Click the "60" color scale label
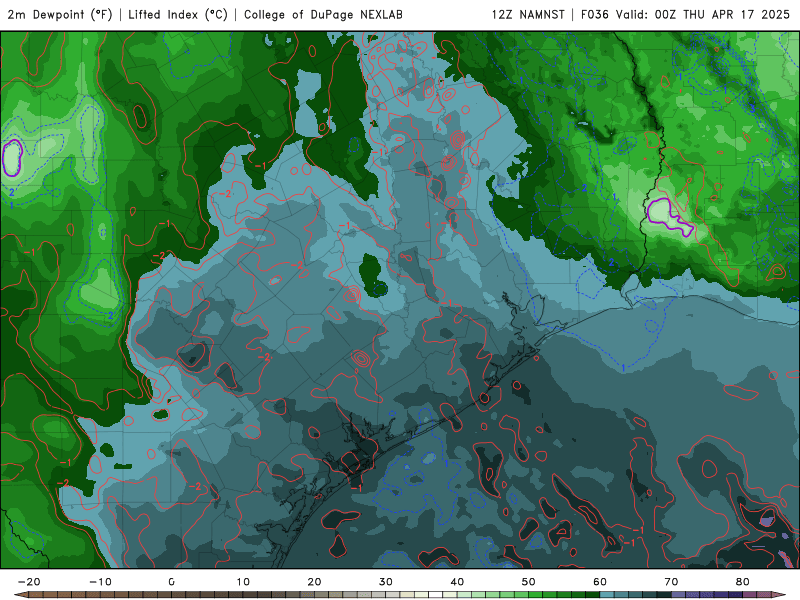 click(x=600, y=582)
